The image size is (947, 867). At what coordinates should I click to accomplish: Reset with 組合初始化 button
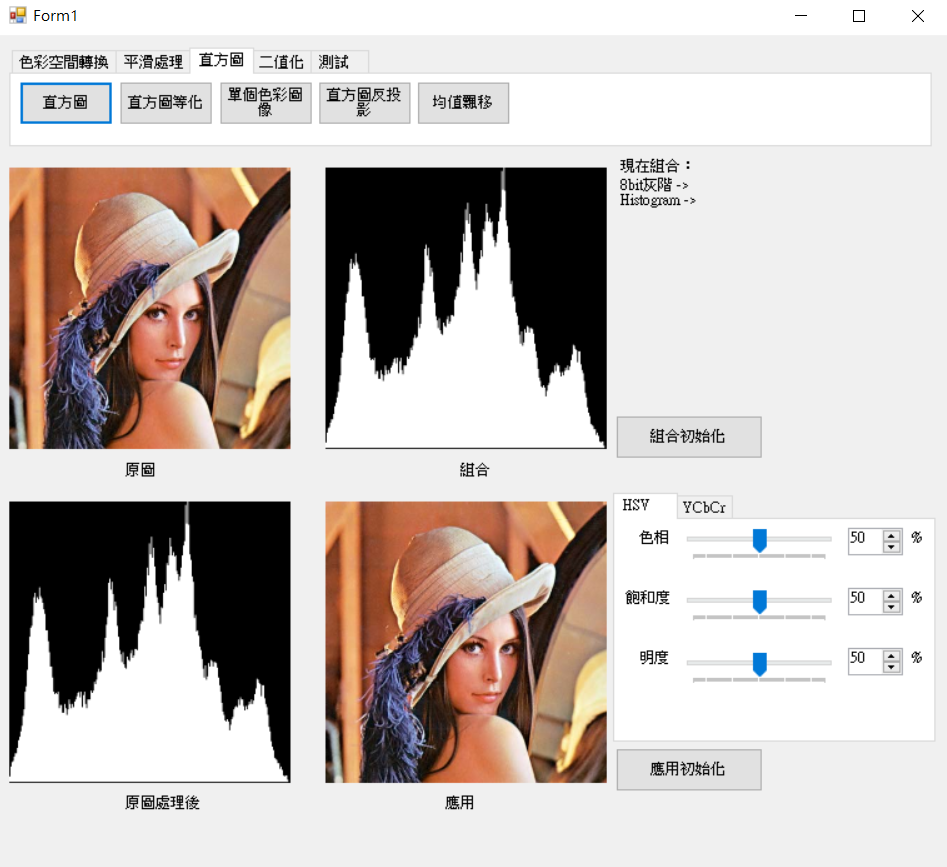(x=689, y=437)
